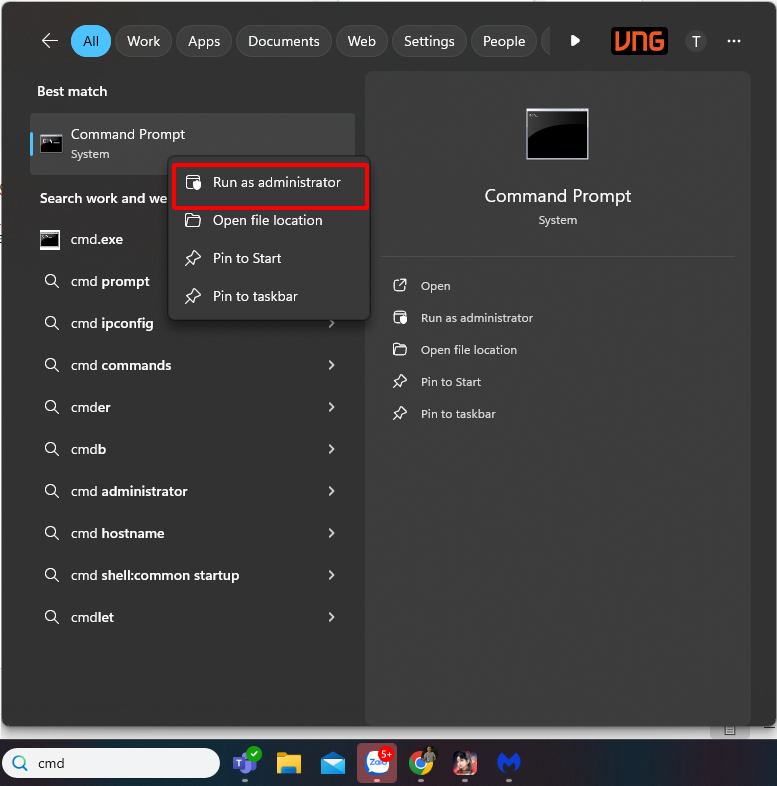The width and height of the screenshot is (777, 786).
Task: Switch to the Documents filter tab
Action: tap(284, 41)
